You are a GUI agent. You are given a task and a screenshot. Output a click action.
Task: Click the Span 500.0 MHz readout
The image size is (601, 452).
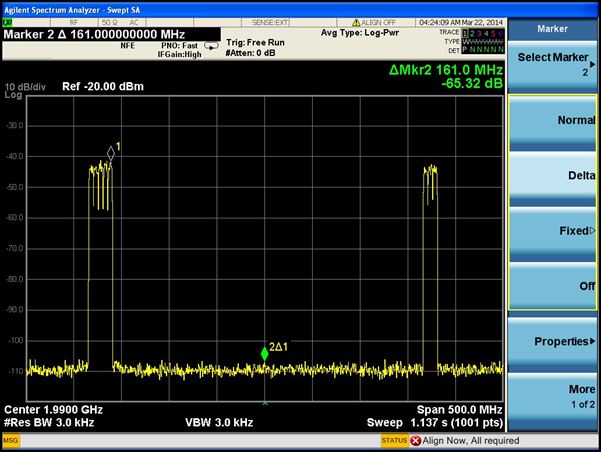460,410
